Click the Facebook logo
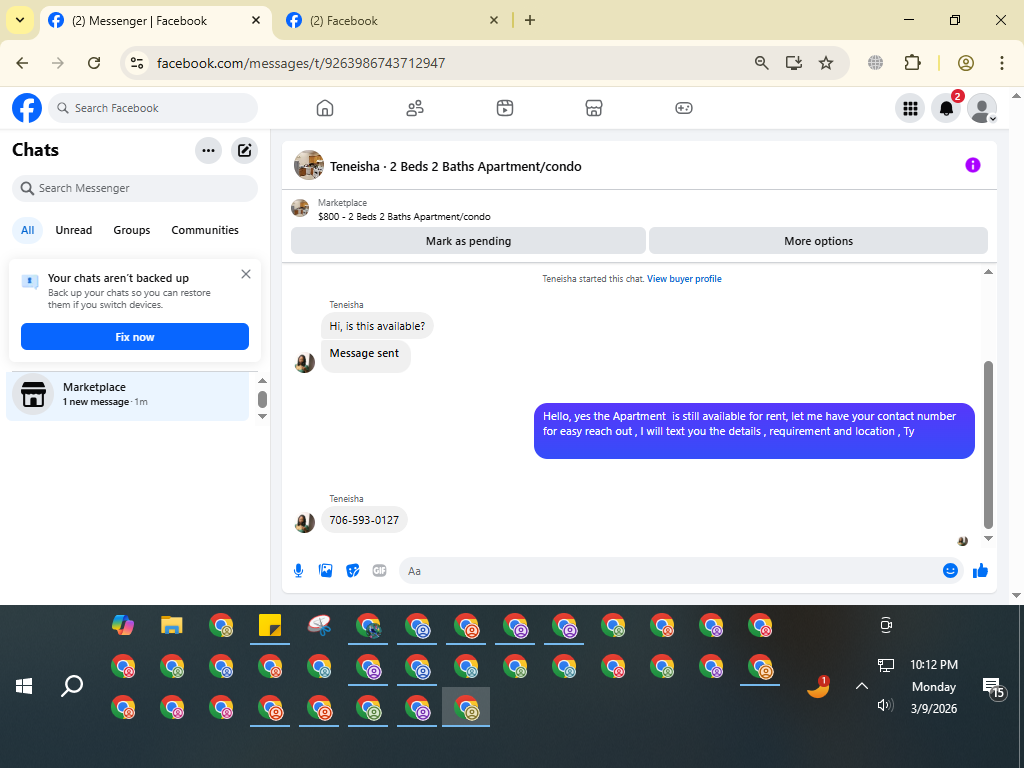Viewport: 1024px width, 768px height. (x=27, y=108)
